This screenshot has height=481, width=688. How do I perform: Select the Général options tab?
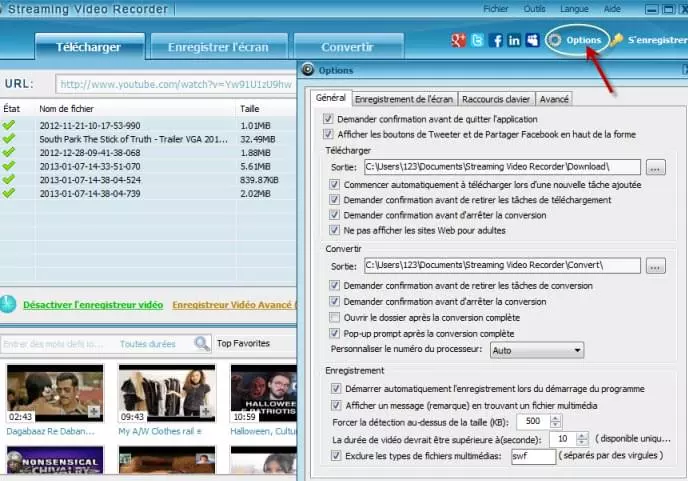click(330, 98)
